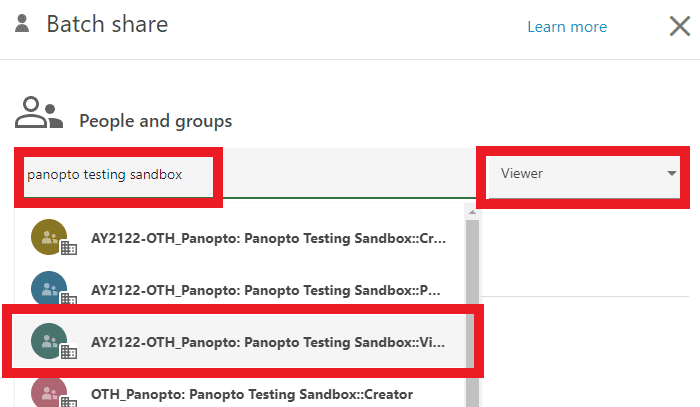Click the results list scrollbar thumb
Screen dimensions: 700x407
[x=472, y=300]
